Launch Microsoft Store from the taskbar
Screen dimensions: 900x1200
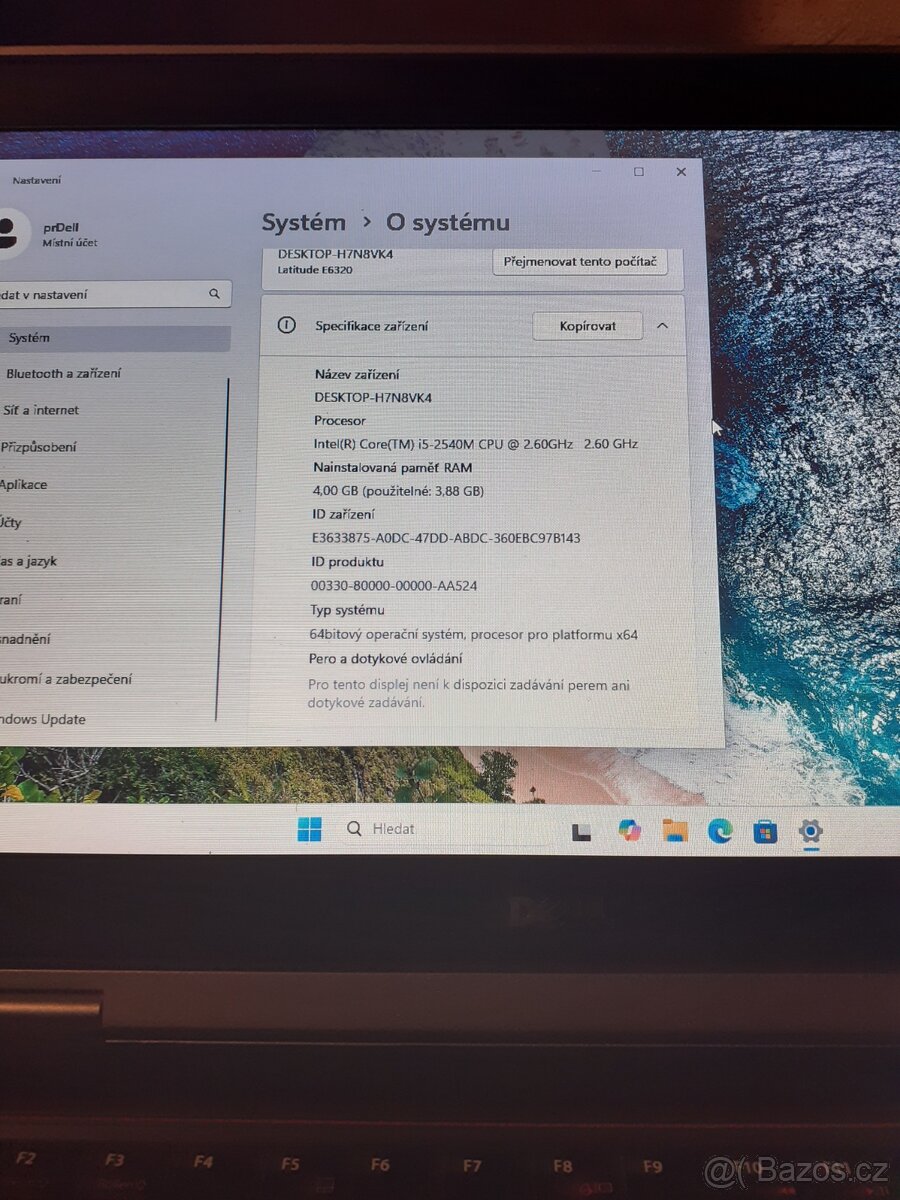click(765, 831)
